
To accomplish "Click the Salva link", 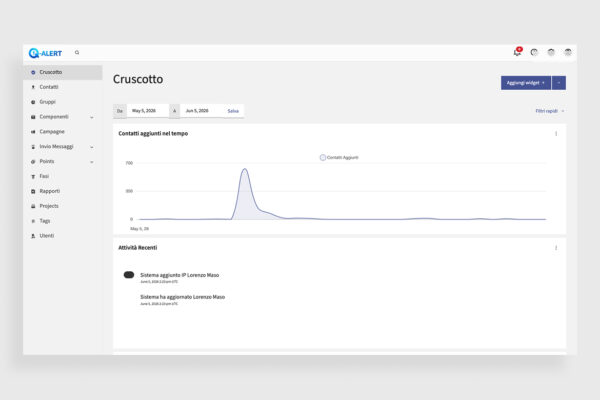I will point(233,111).
